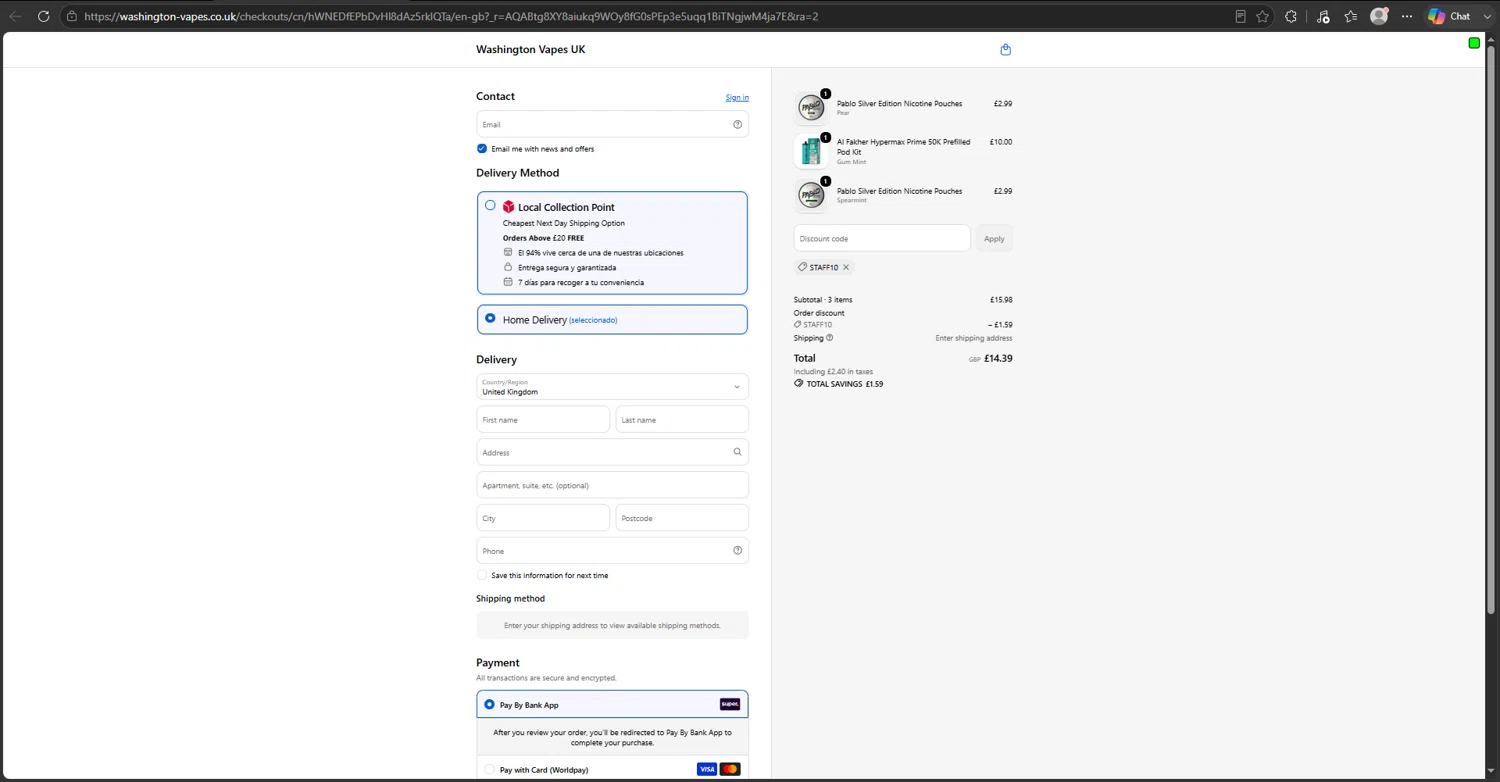
Task: Click the browser back arrow
Action: (15, 16)
